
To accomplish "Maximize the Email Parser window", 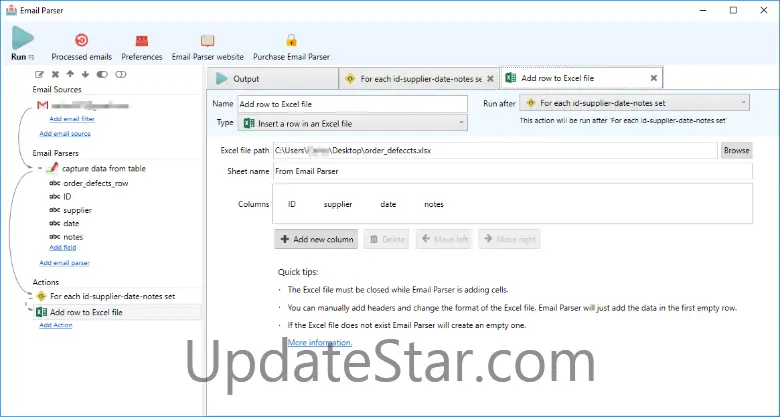I will (x=733, y=10).
